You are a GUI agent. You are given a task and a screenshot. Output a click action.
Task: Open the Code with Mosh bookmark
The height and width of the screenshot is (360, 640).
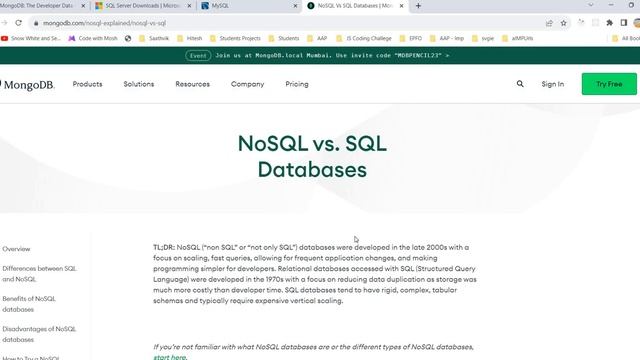(x=93, y=38)
